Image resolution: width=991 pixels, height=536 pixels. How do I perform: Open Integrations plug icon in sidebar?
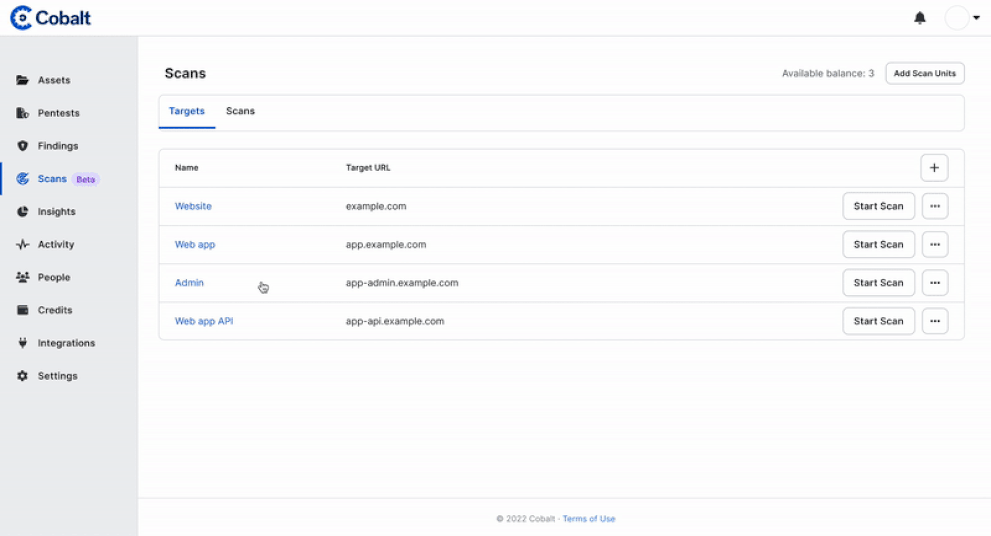(x=22, y=343)
